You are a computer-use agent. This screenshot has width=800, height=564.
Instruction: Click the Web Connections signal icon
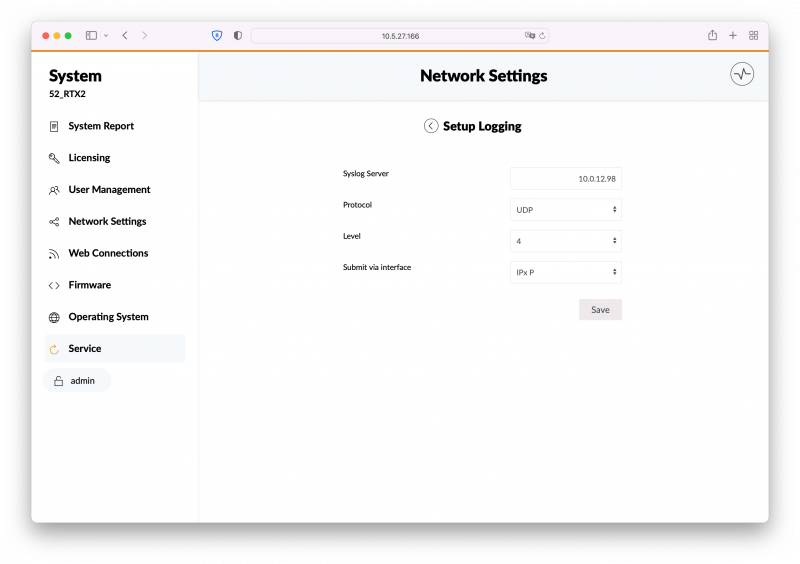(x=54, y=254)
